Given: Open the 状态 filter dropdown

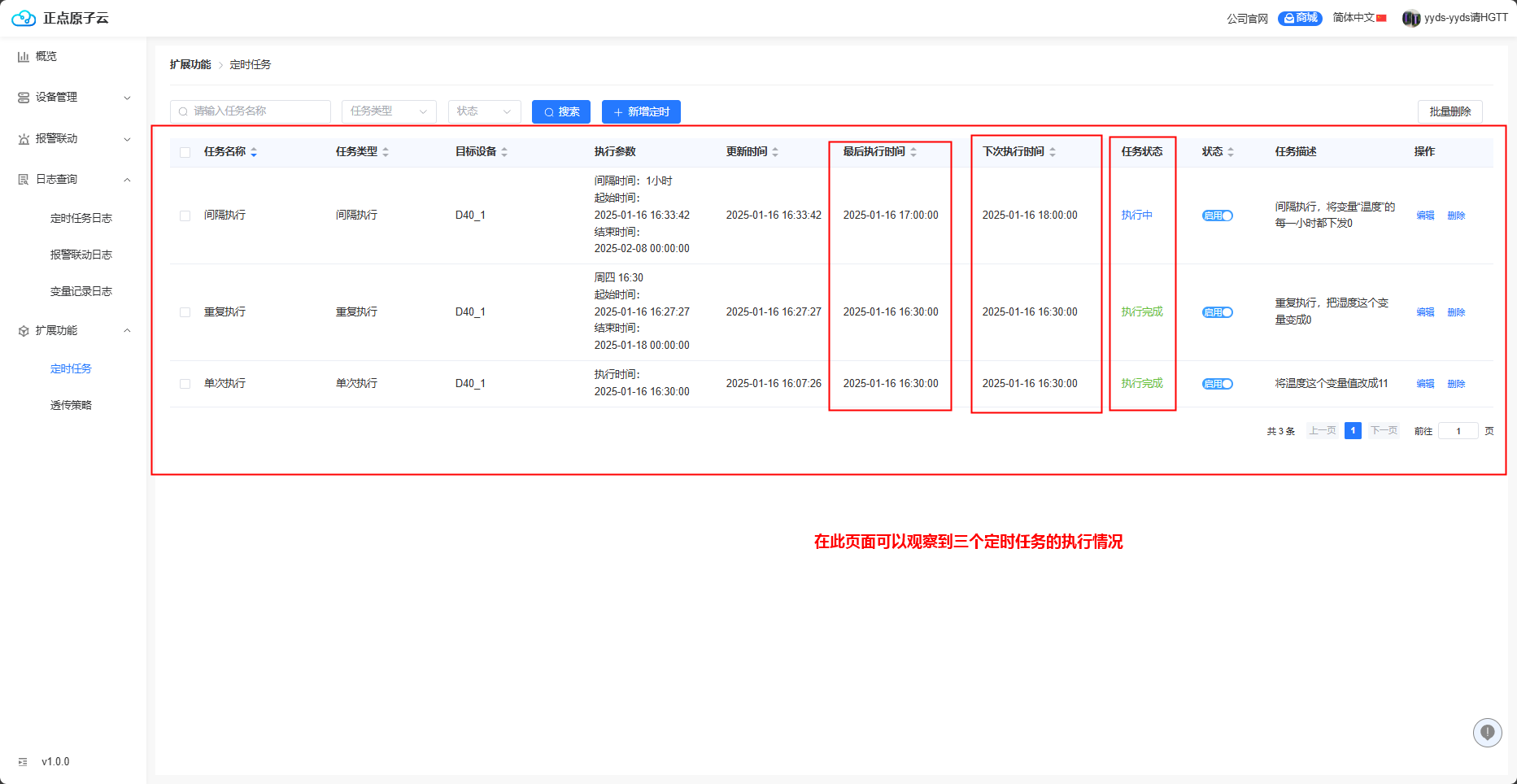Looking at the screenshot, I should 484,111.
